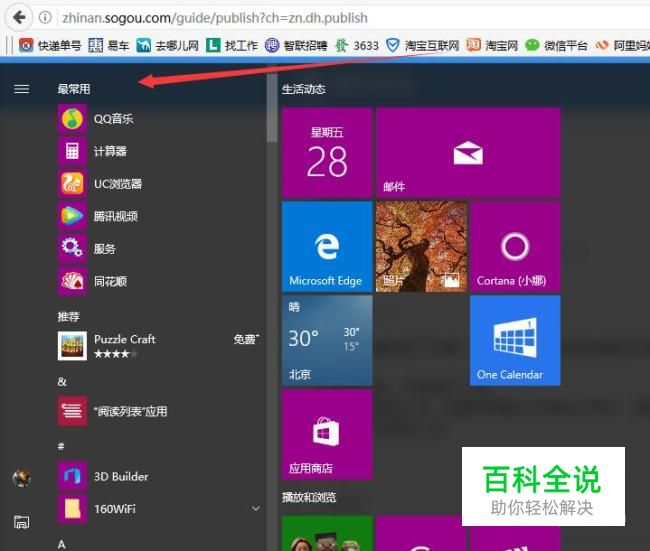Click the site info icon in address bar
This screenshot has height=551, width=650.
pos(45,17)
